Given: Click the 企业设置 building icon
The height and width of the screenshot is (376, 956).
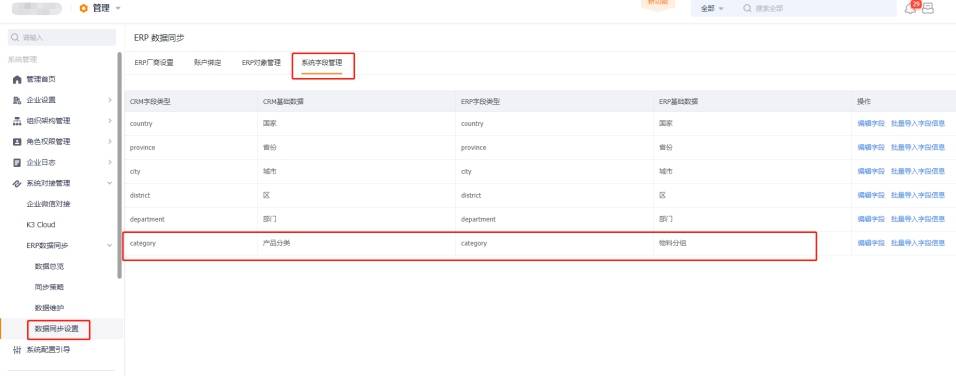Looking at the screenshot, I should 17,101.
